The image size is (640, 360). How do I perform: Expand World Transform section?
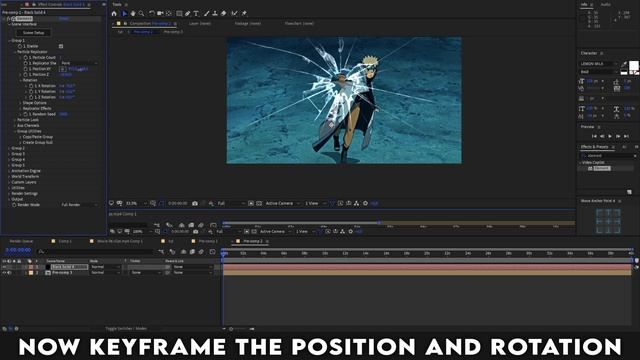tap(9, 176)
